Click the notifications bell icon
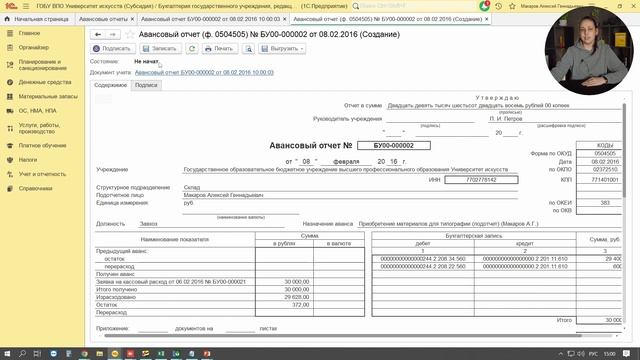This screenshot has width=640, height=360. [x=484, y=6]
